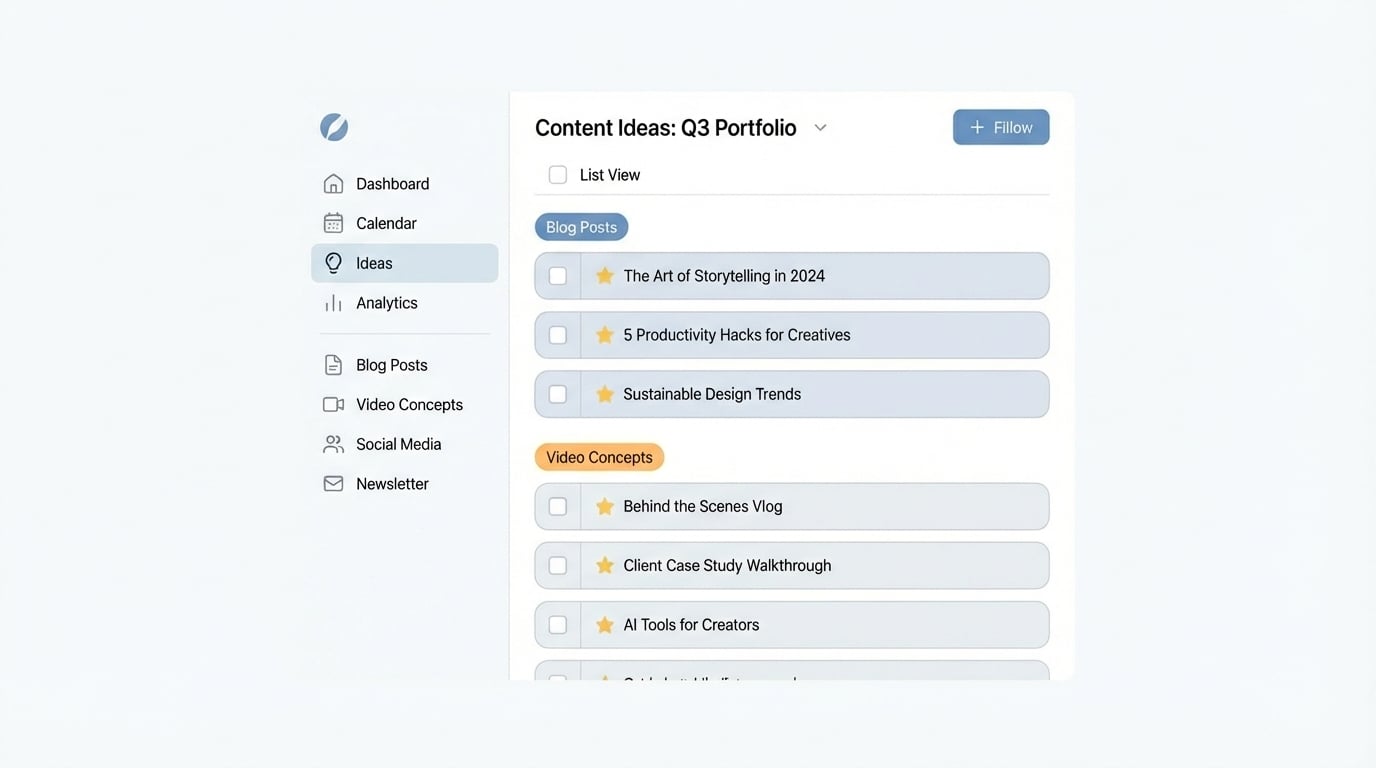Select the Ideas lightbulb icon

tap(333, 262)
